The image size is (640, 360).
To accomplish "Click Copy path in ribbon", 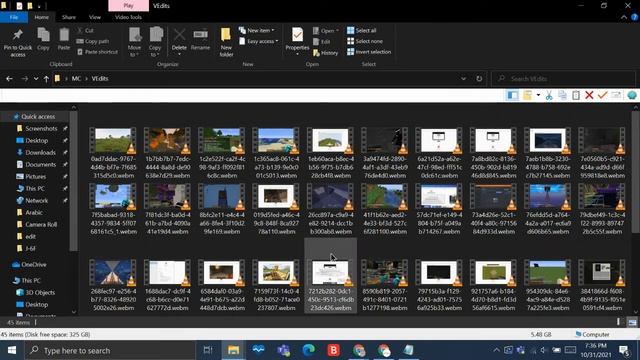I will 93,41.
